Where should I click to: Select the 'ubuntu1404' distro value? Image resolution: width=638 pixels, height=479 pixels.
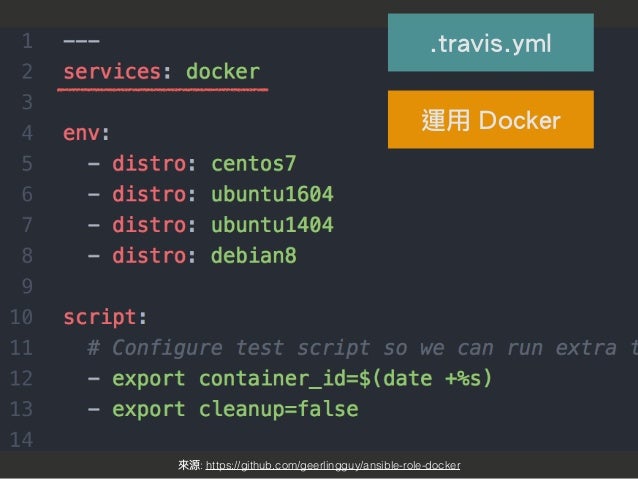(x=273, y=225)
